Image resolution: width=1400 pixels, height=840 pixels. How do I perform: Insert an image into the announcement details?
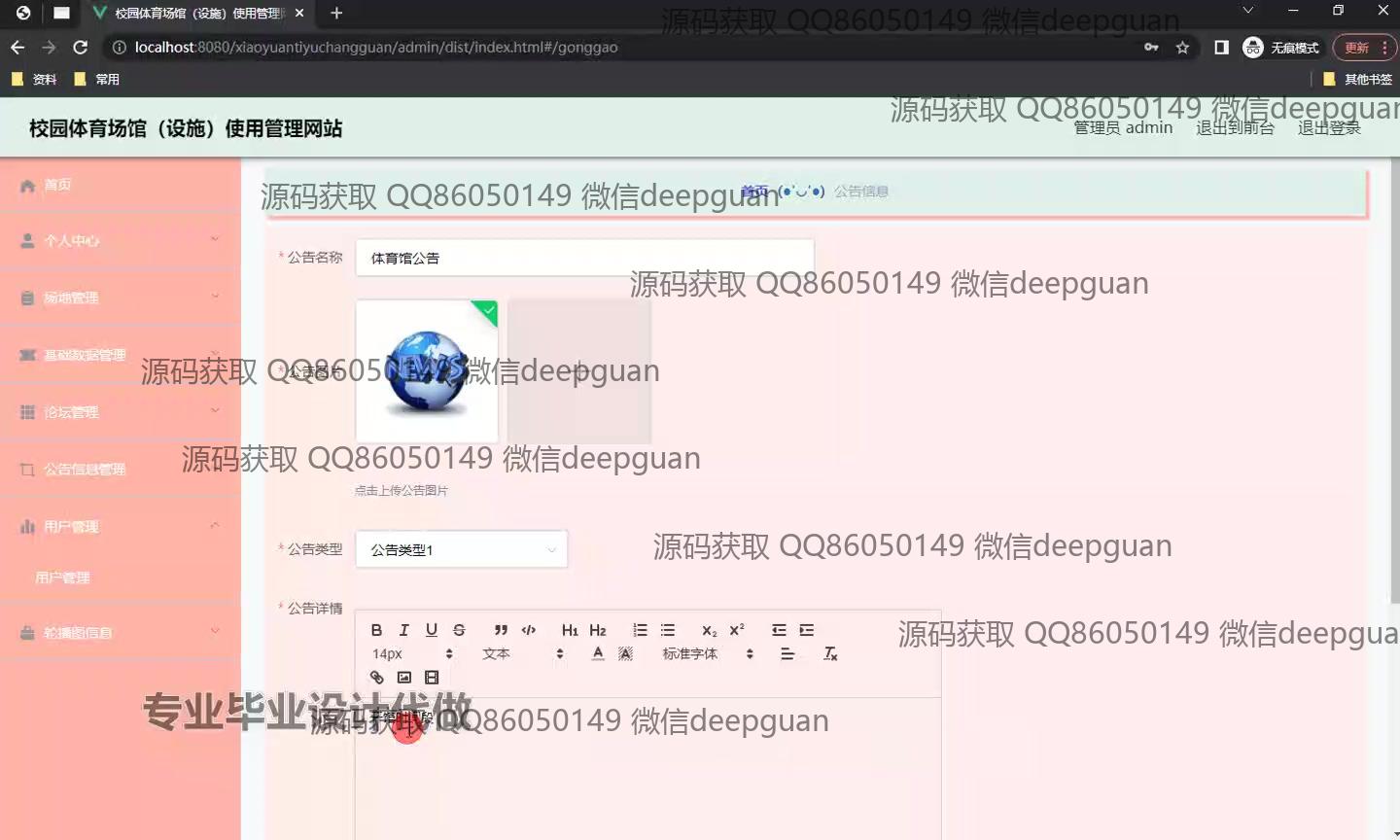pos(404,678)
